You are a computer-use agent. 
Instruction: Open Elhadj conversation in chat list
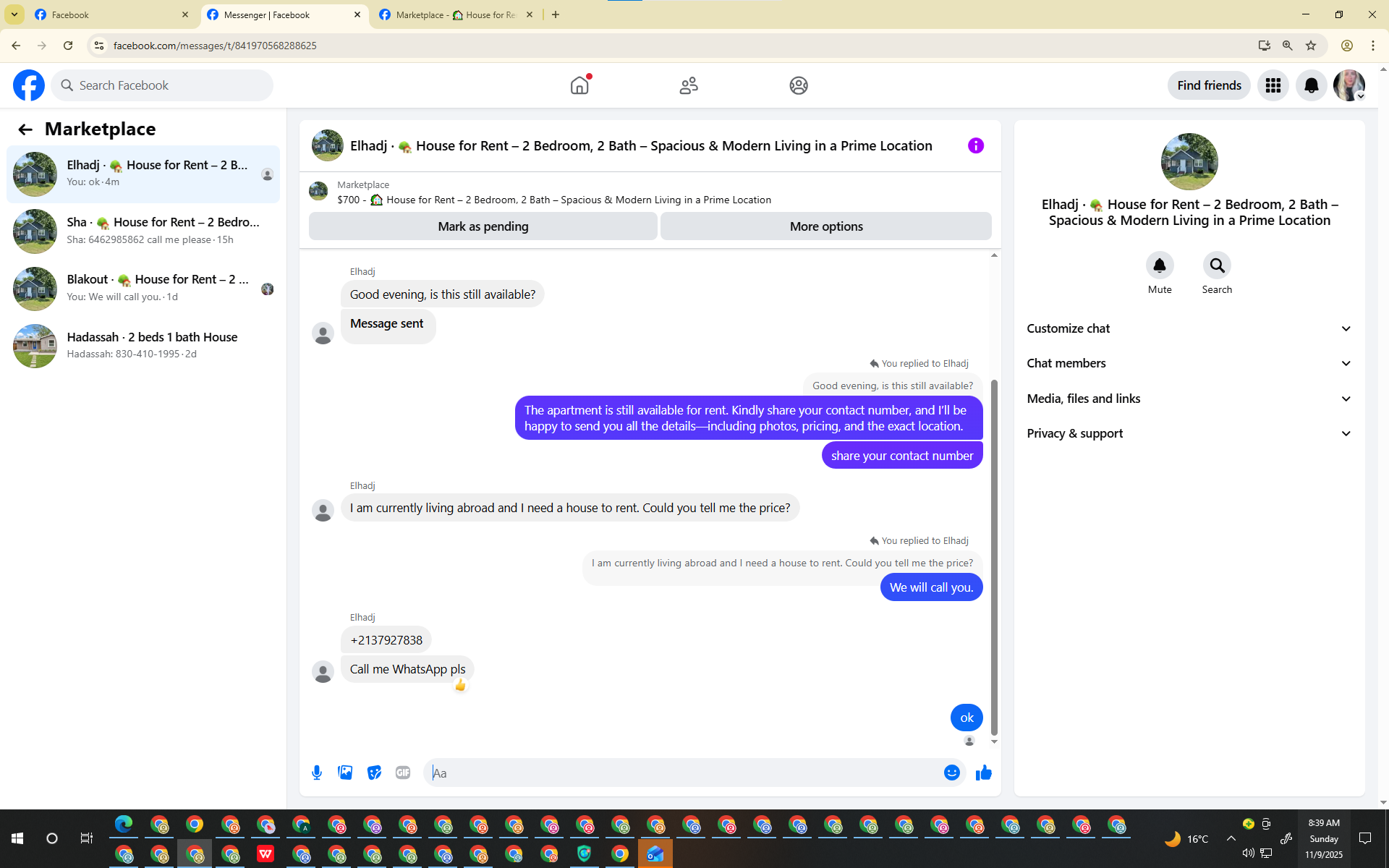point(143,174)
